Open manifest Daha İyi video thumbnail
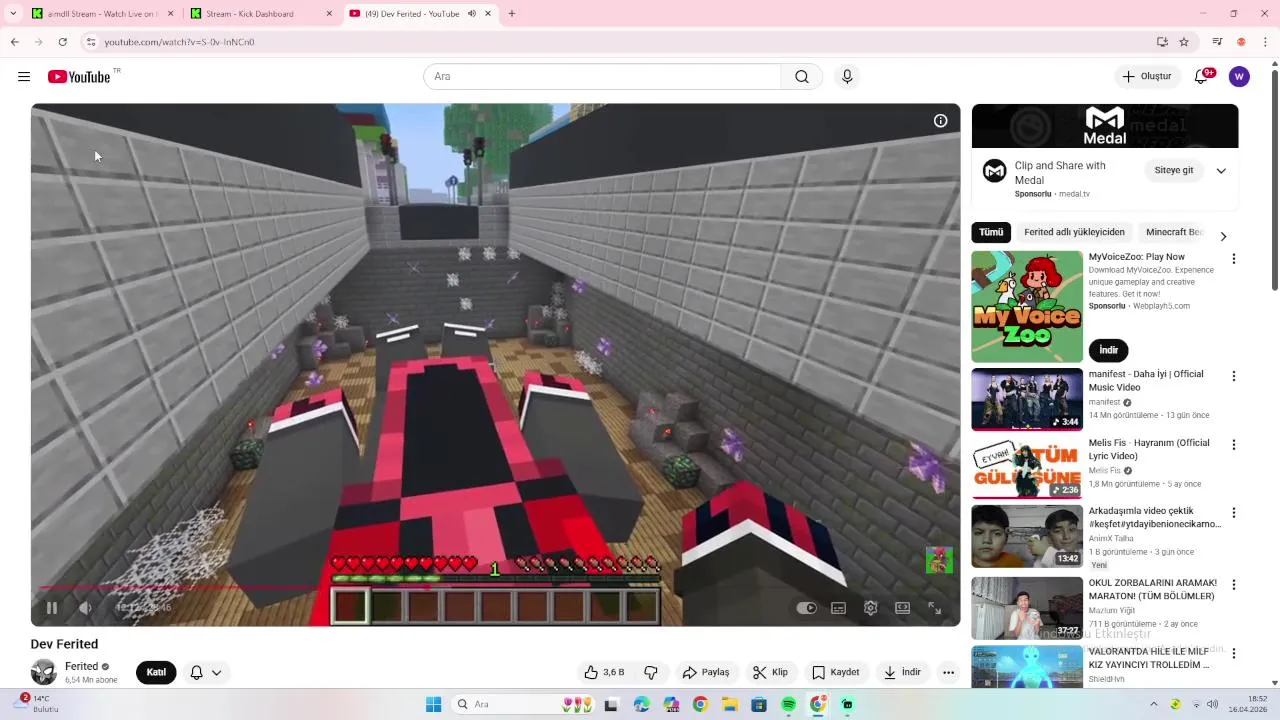1280x720 pixels. (x=1027, y=399)
